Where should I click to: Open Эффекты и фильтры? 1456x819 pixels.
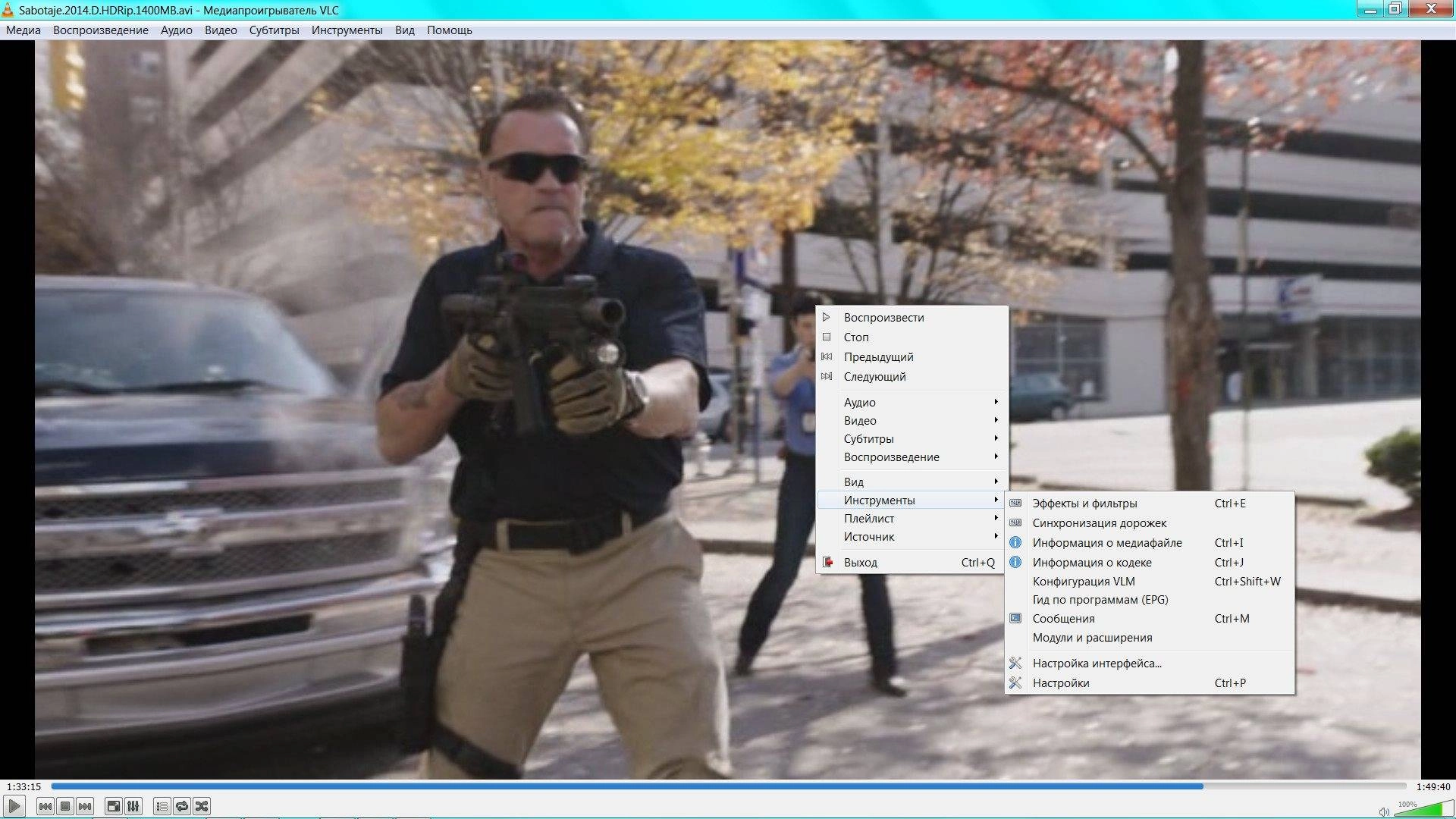point(1150,504)
